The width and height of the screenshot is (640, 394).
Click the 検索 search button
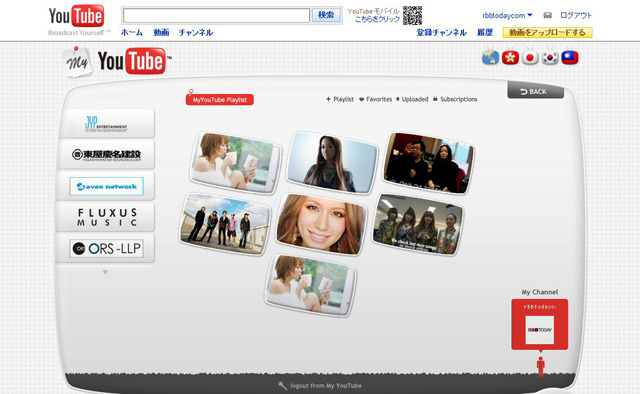tap(326, 16)
